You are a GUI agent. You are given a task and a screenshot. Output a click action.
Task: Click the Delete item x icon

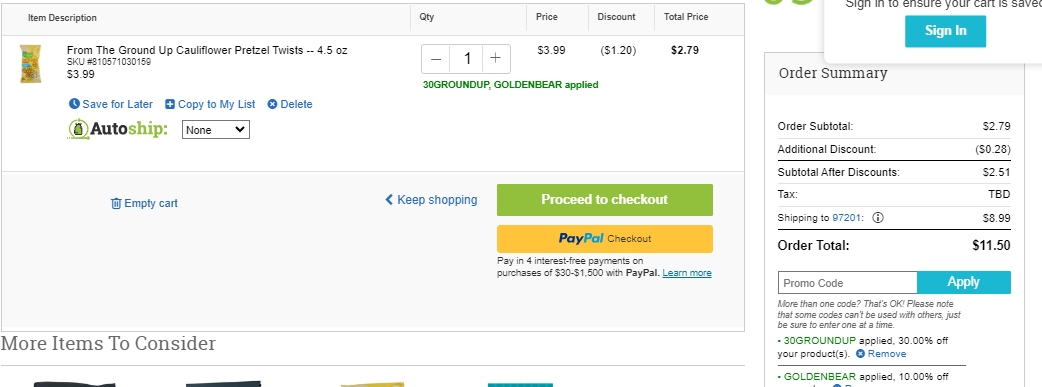[272, 104]
